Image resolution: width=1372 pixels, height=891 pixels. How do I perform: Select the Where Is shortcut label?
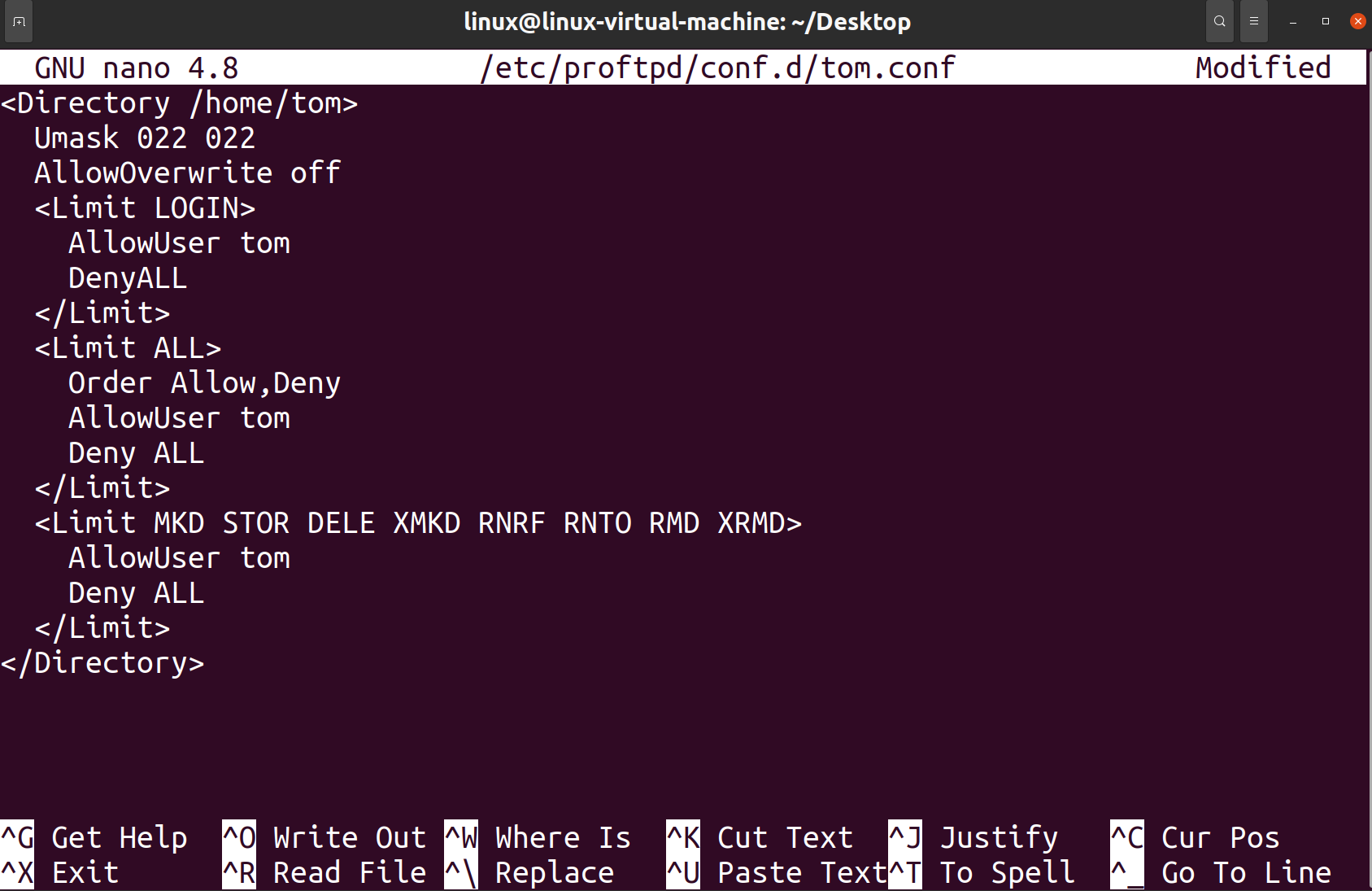click(562, 836)
